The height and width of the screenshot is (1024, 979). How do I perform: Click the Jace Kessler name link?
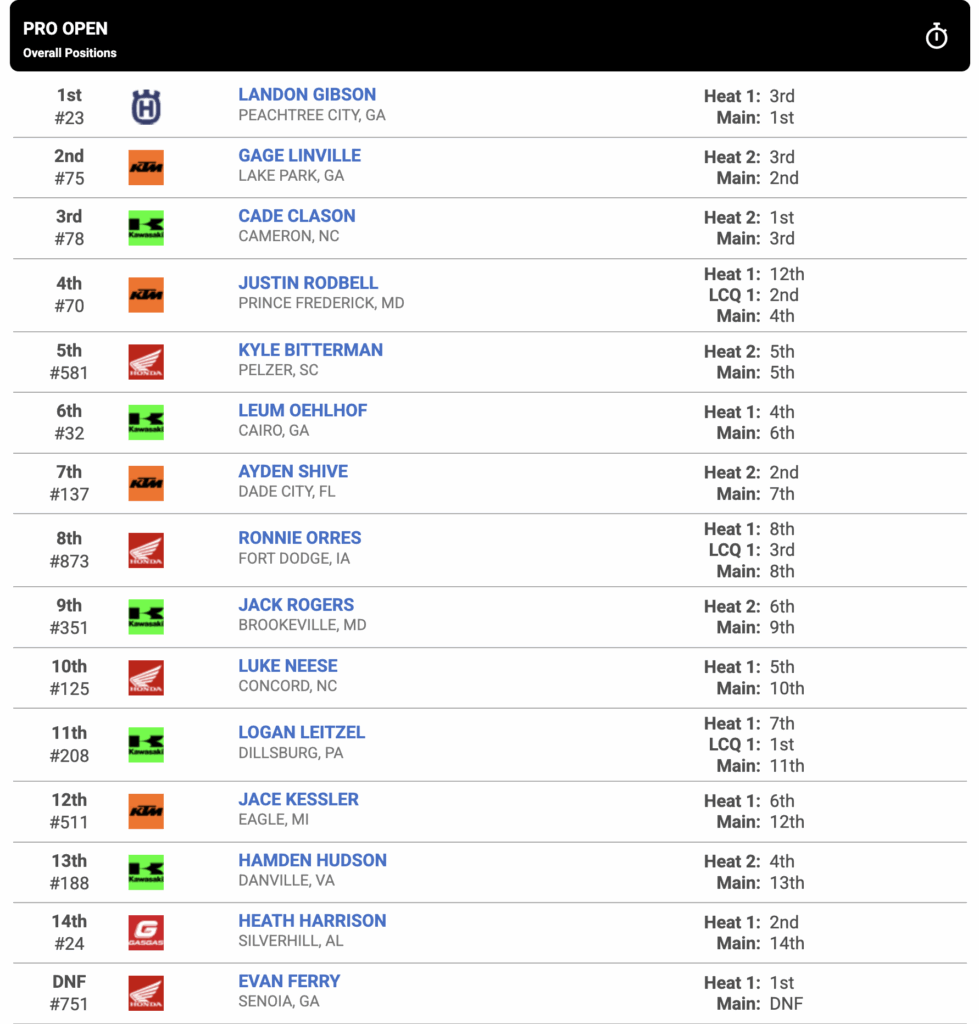pos(298,799)
